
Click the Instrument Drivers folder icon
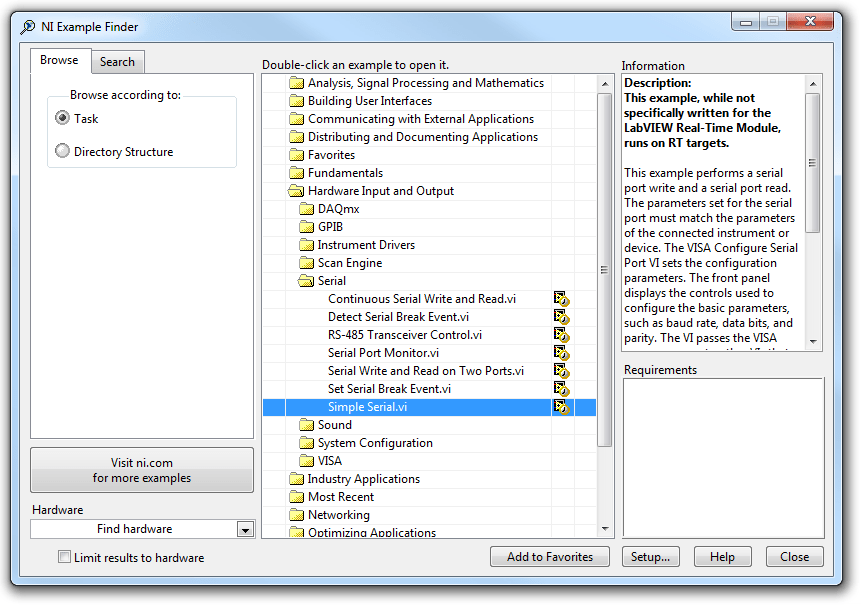306,244
